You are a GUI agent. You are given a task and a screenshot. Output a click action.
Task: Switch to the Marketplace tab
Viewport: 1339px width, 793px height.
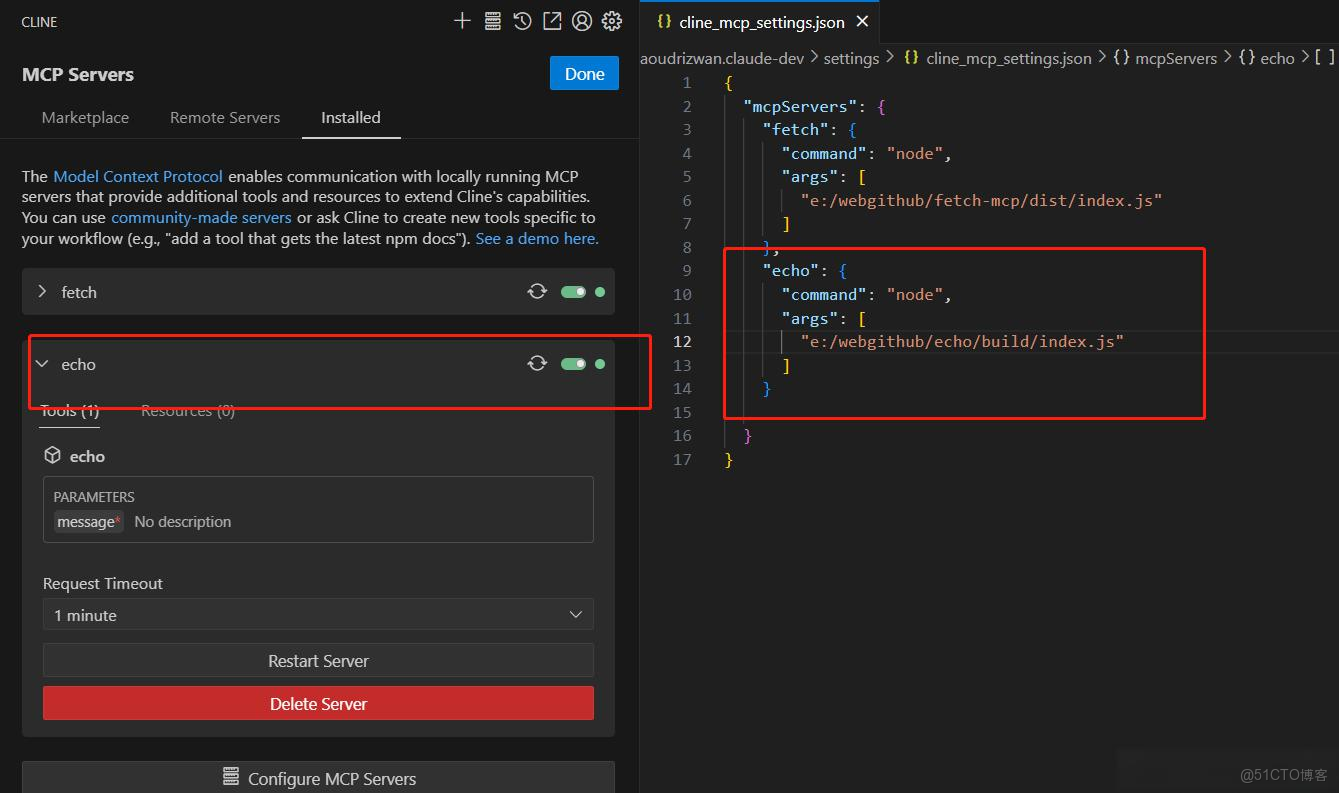(x=85, y=118)
